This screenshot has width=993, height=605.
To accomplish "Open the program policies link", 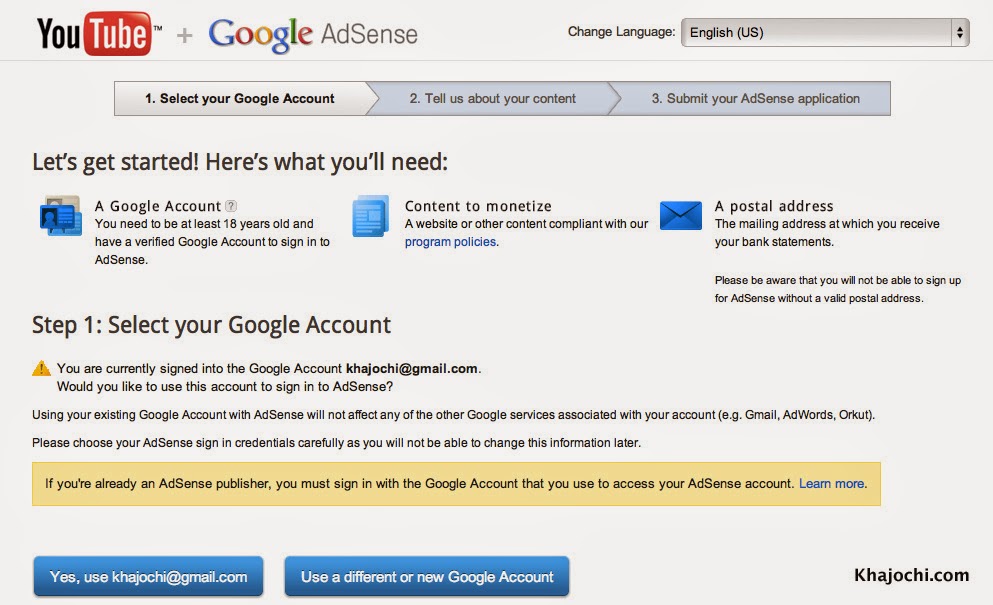I will [450, 242].
